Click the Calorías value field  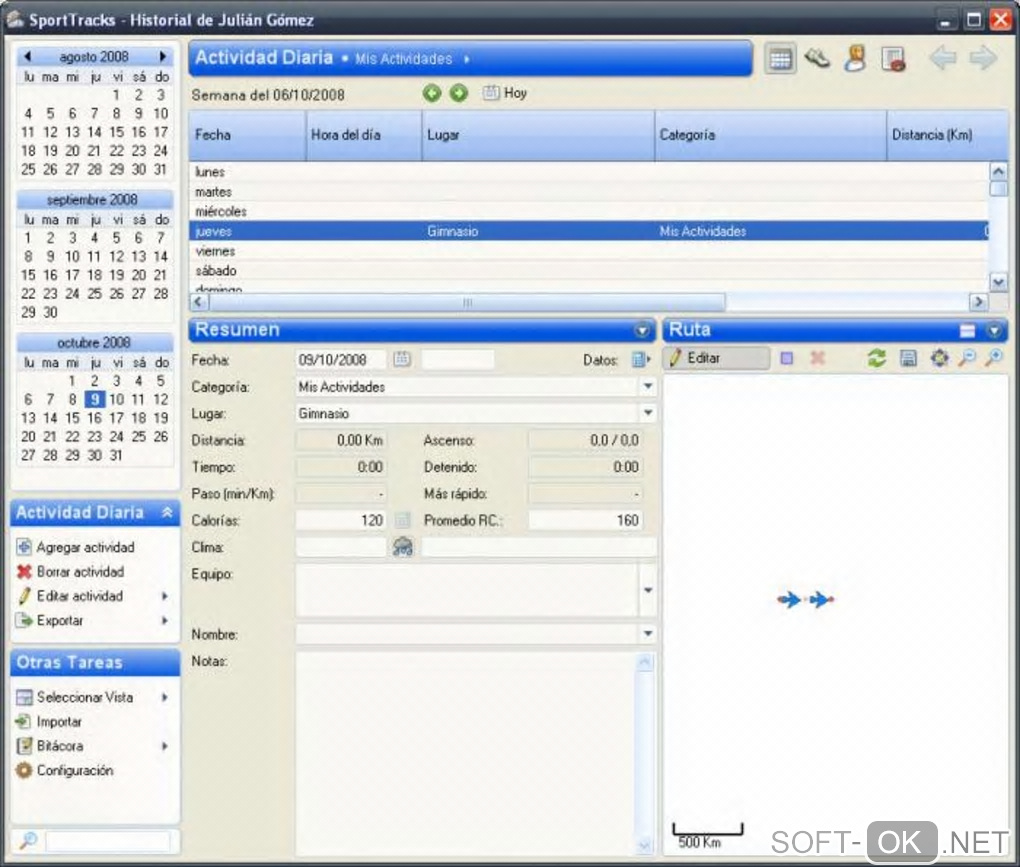pyautogui.click(x=341, y=520)
